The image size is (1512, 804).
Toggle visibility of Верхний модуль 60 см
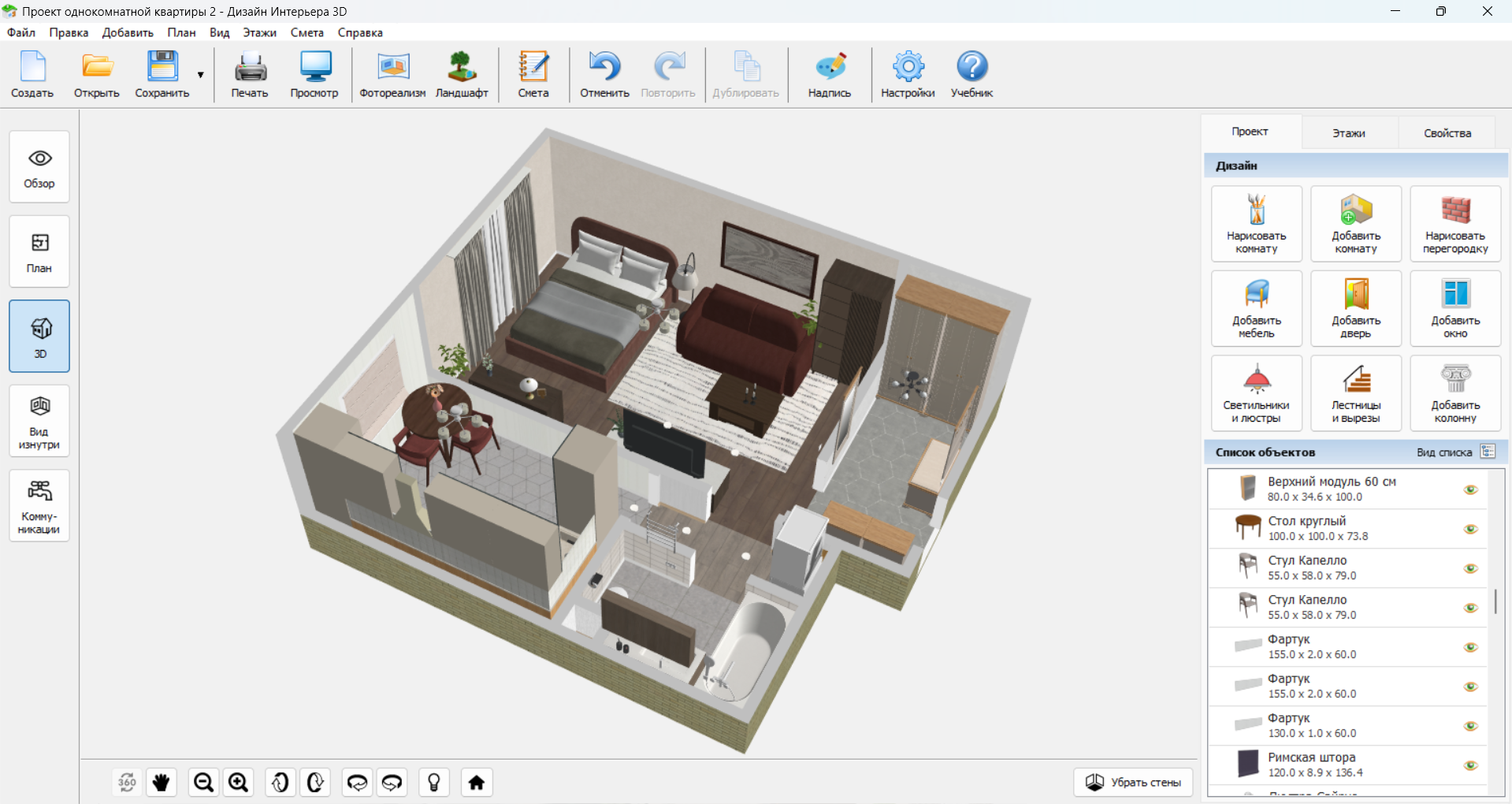1470,489
